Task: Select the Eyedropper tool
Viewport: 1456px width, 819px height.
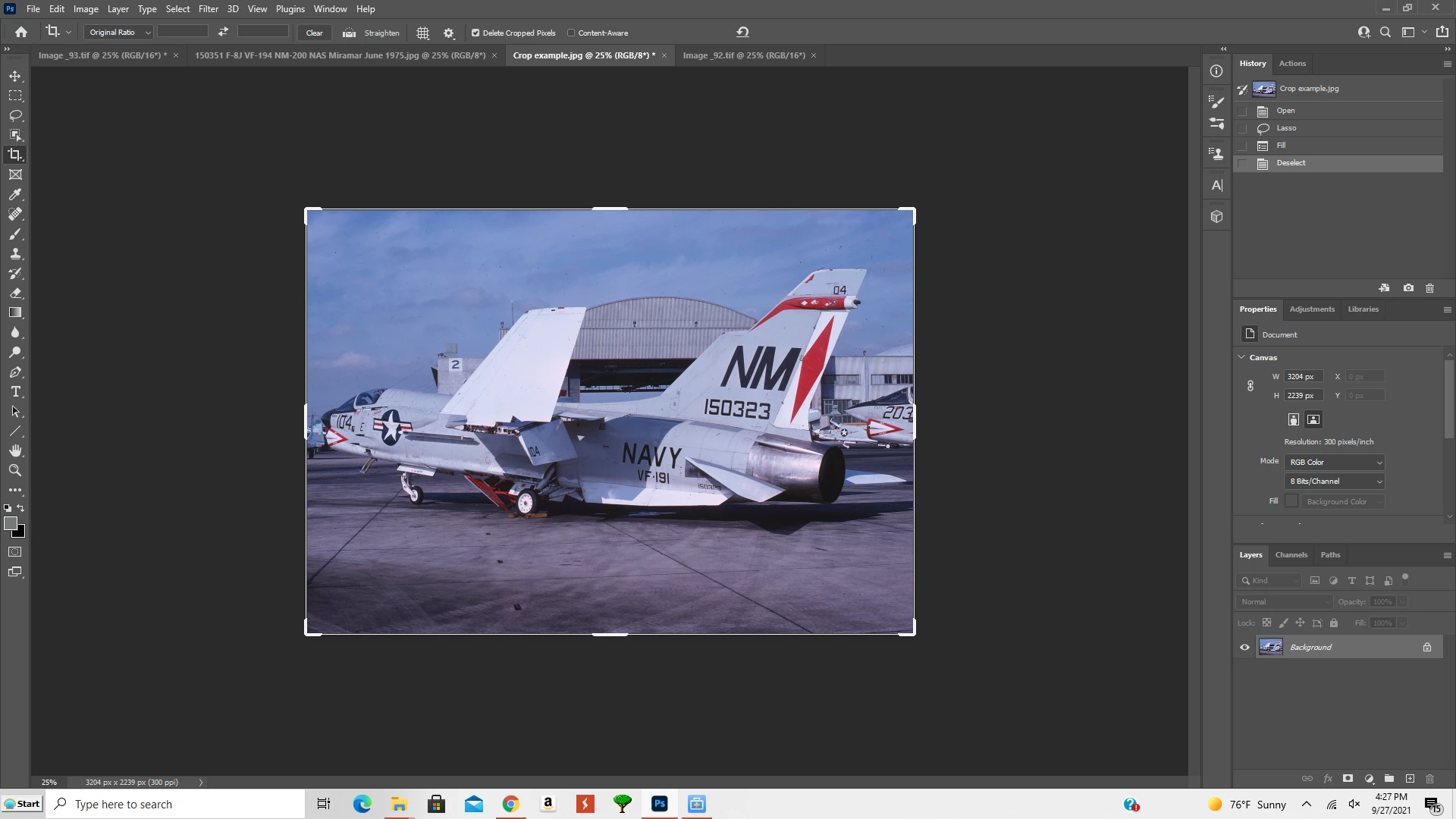Action: [x=15, y=194]
